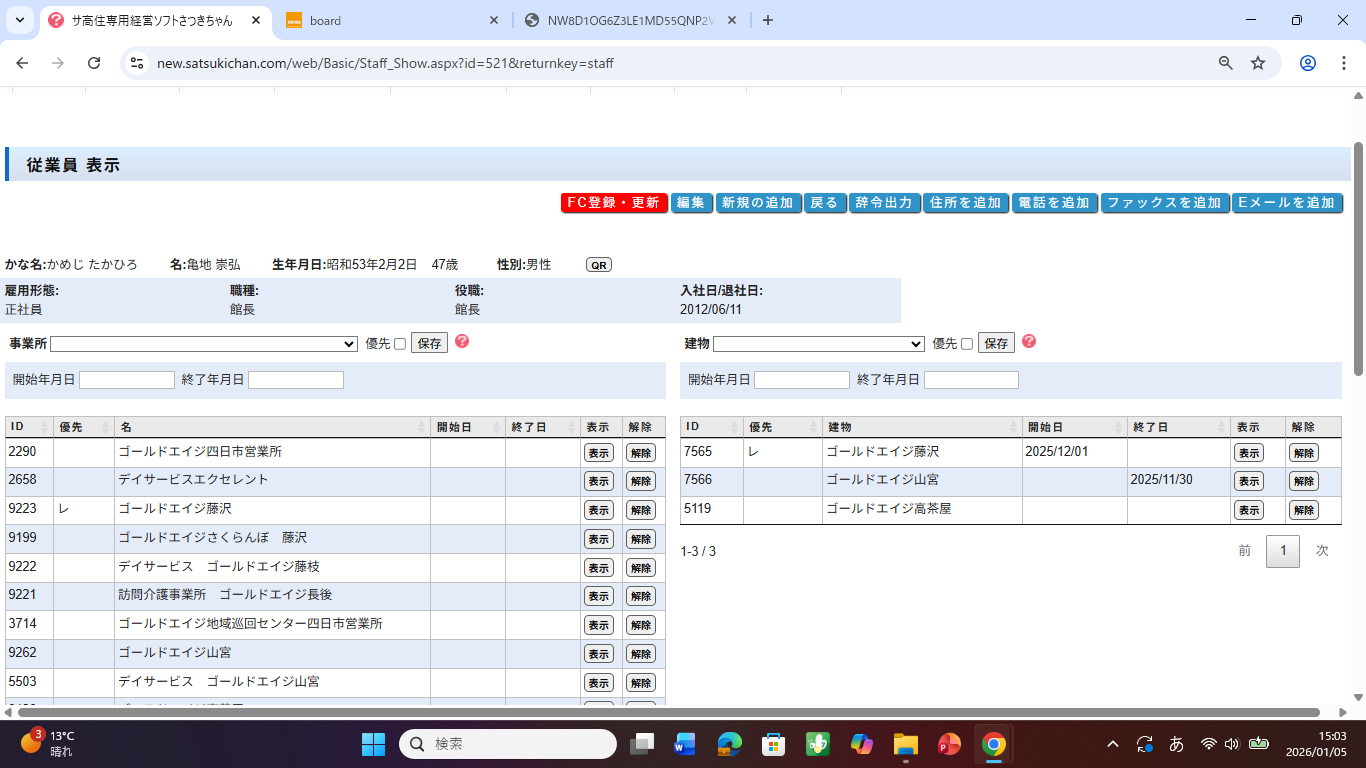This screenshot has height=768, width=1366.
Task: Enable 優先 checkbox for 事業所
Action: tap(400, 344)
